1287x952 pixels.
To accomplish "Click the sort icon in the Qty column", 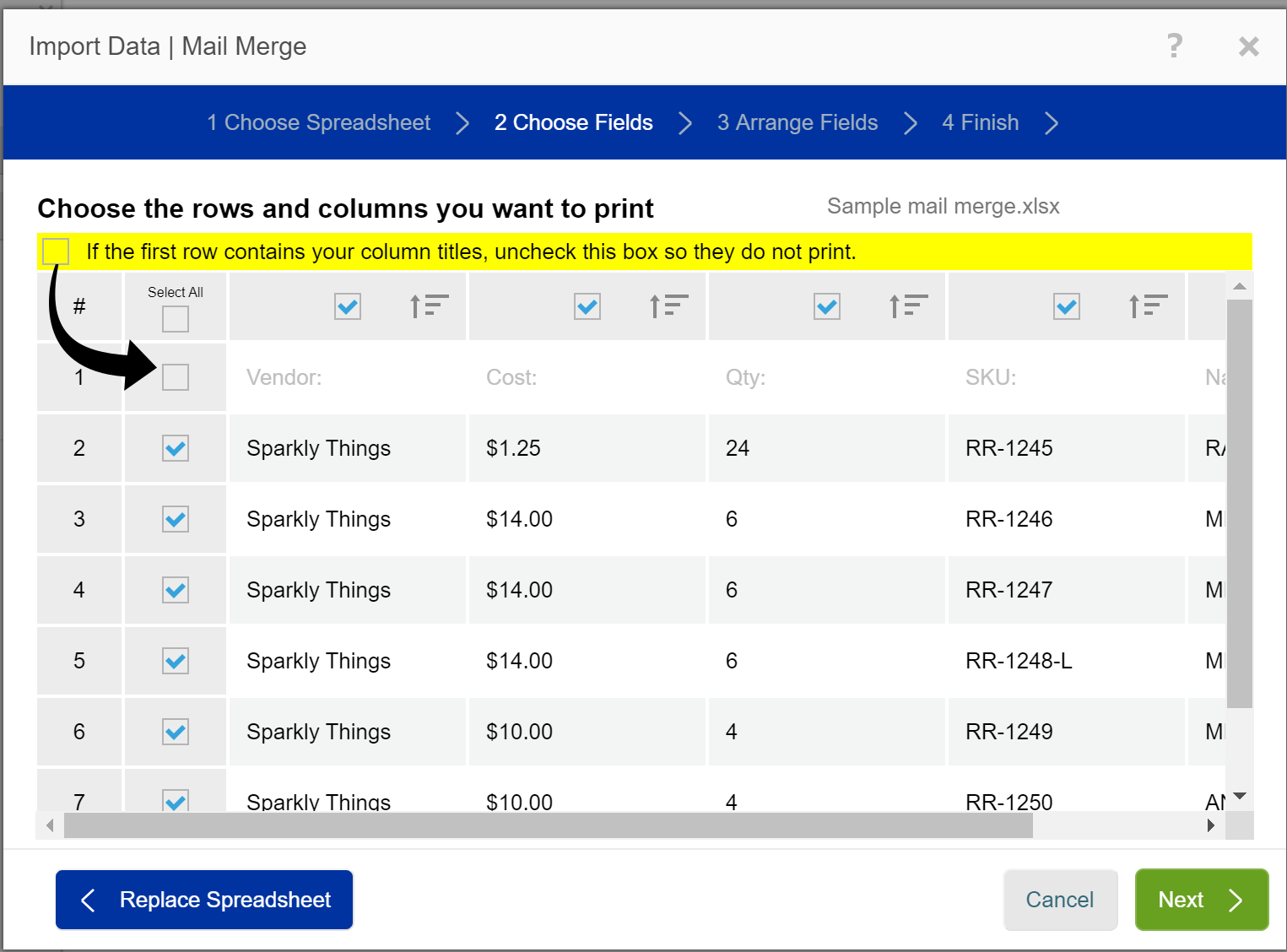I will (908, 306).
